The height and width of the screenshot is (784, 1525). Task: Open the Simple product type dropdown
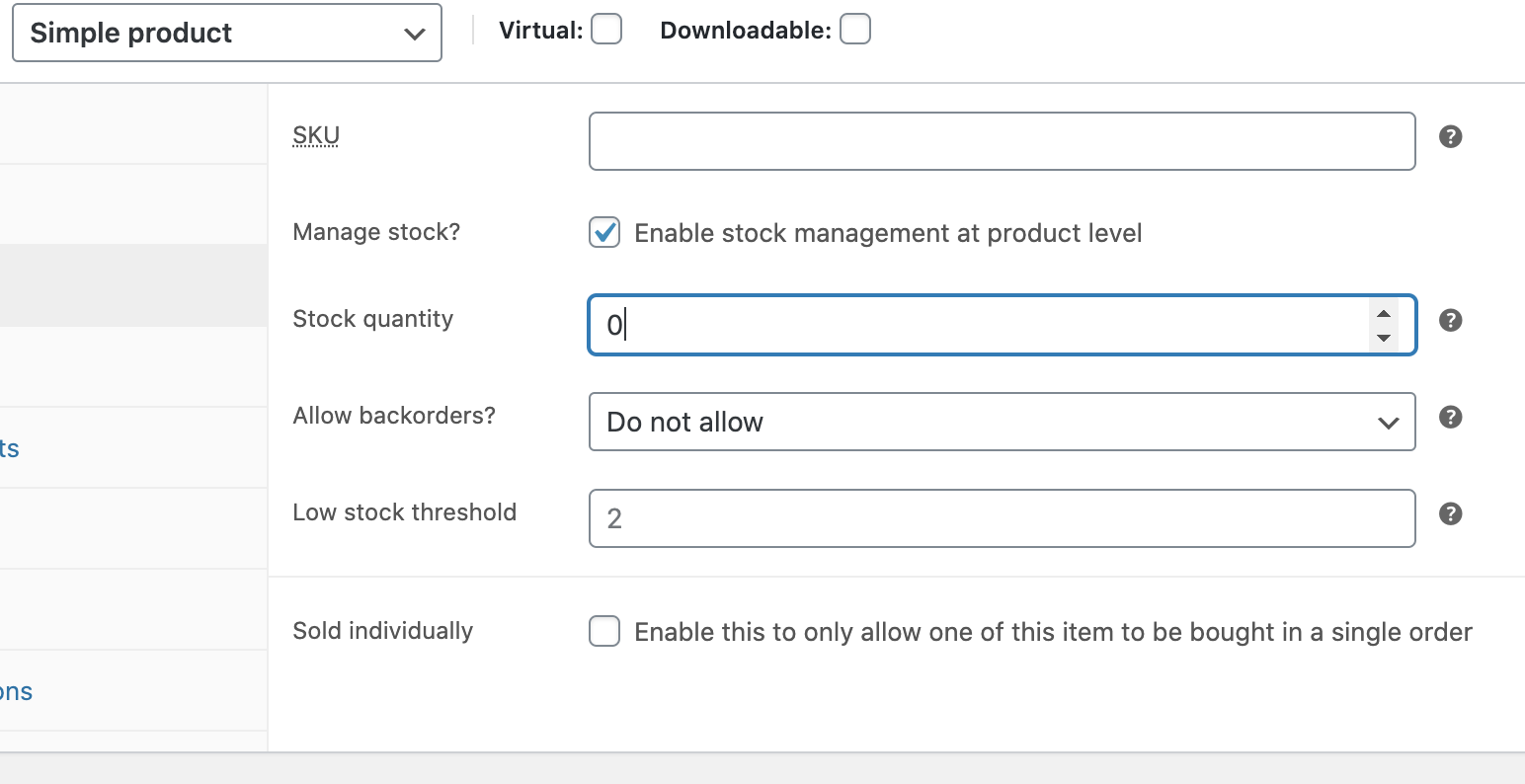coord(227,33)
